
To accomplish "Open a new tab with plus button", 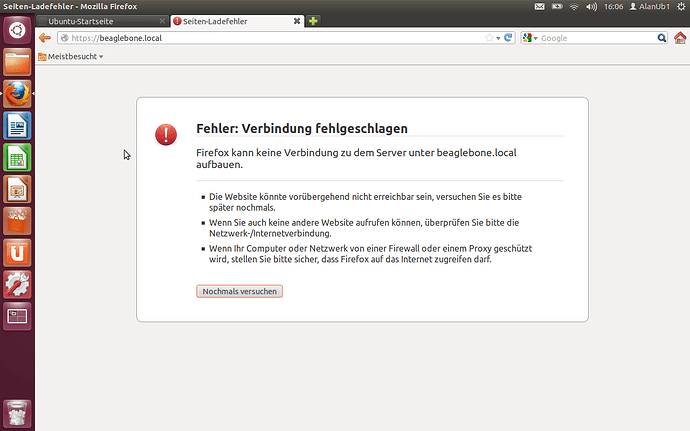I will [313, 21].
